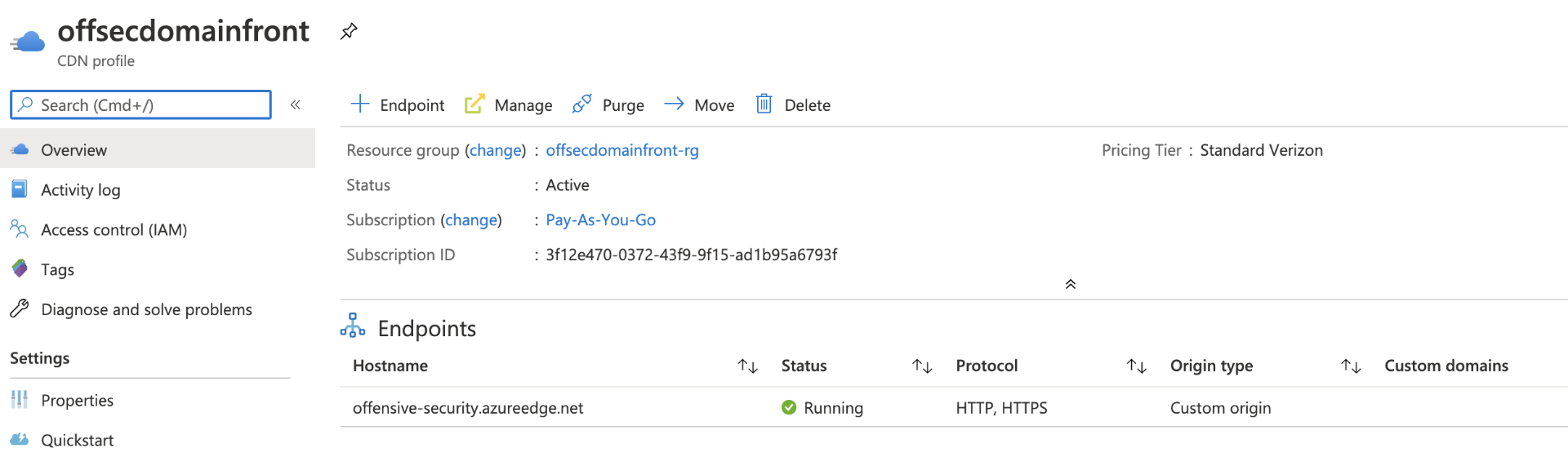Add a new Endpoint with plus icon
The width and height of the screenshot is (1568, 457).
tap(359, 104)
